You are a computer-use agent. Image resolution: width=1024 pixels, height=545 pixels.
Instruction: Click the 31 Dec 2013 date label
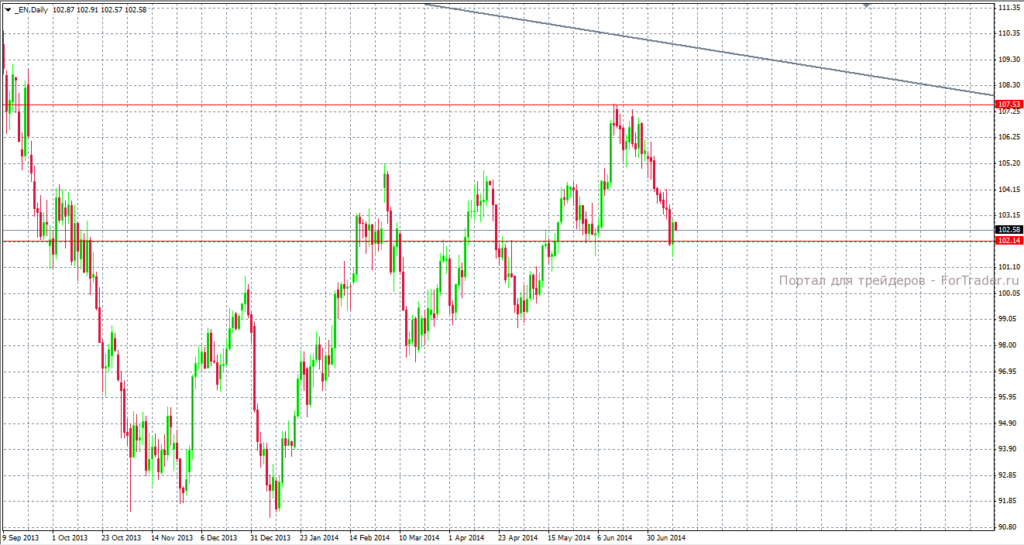coord(271,538)
